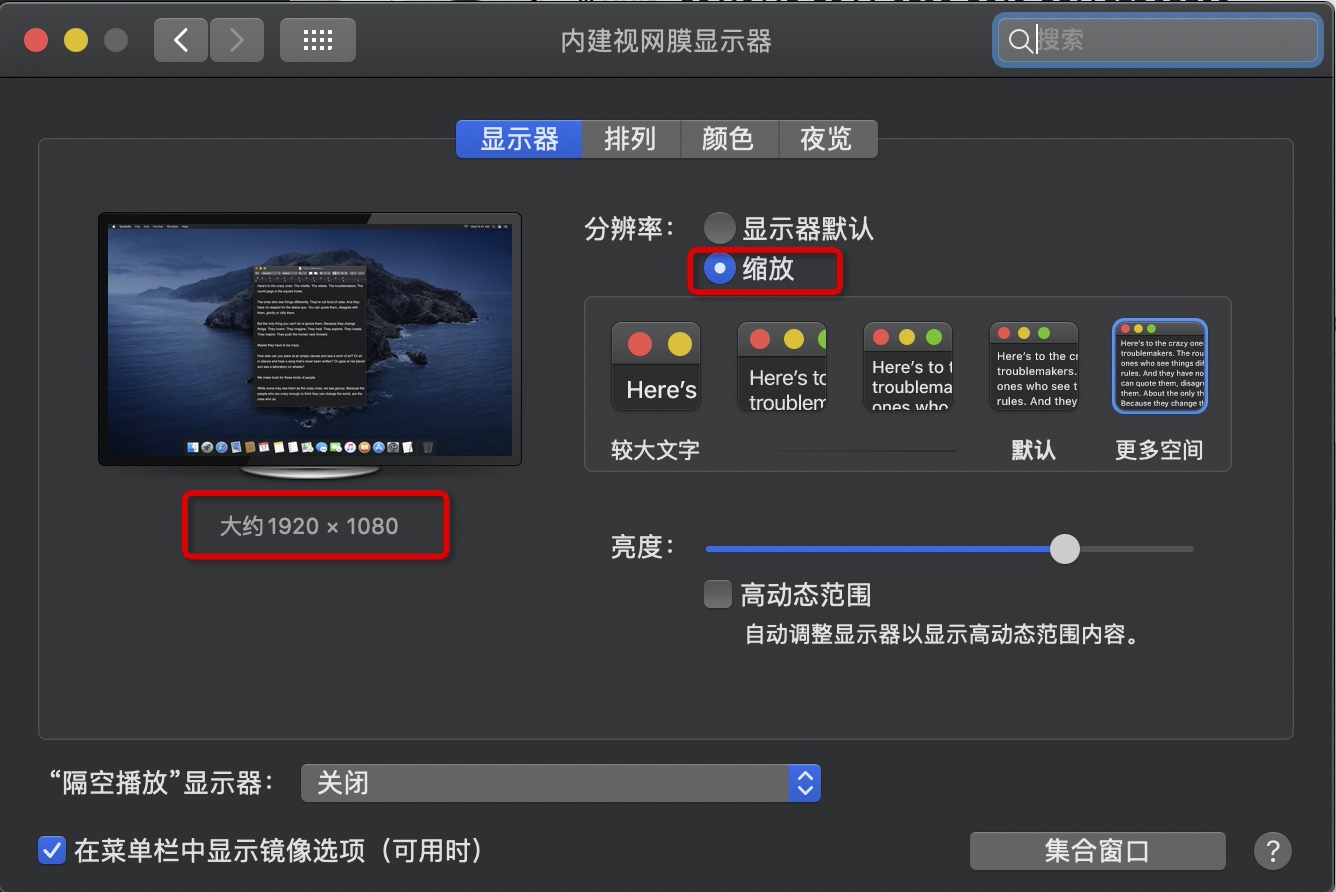
Task: Select the 较大文字 scaling preset
Action: pos(655,366)
